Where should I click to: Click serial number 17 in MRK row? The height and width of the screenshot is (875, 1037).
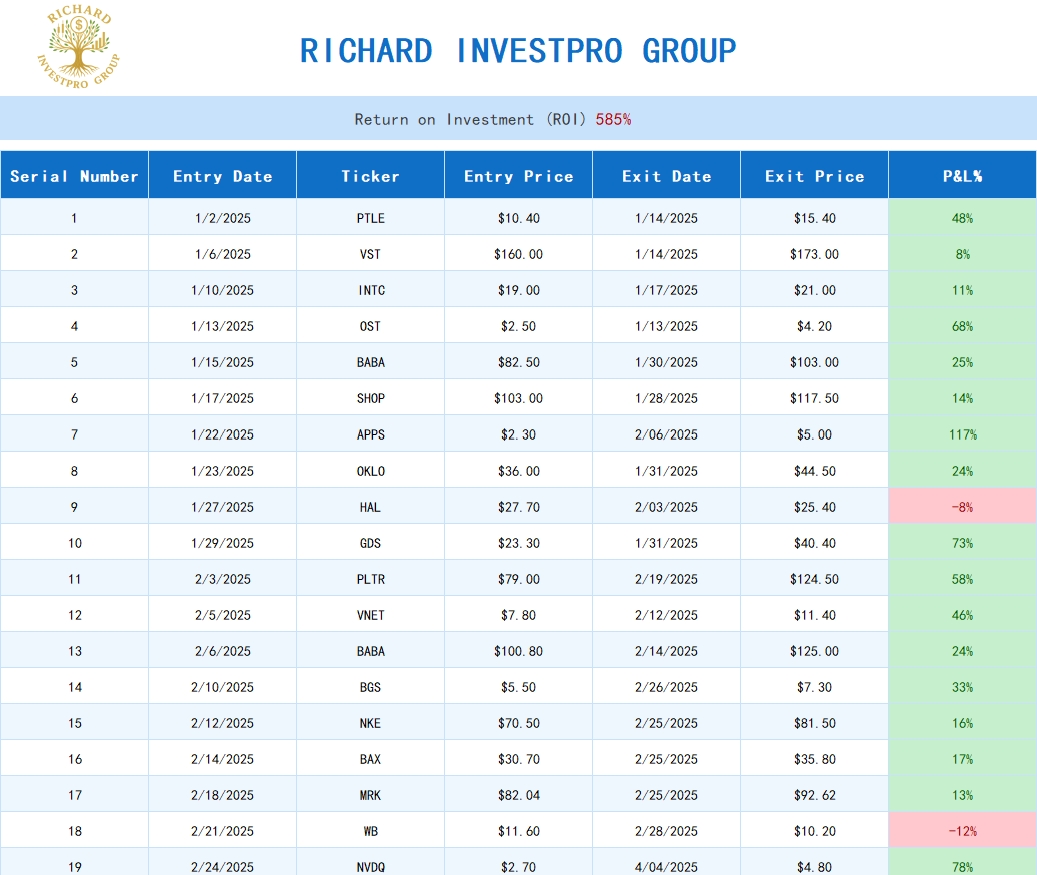click(74, 794)
